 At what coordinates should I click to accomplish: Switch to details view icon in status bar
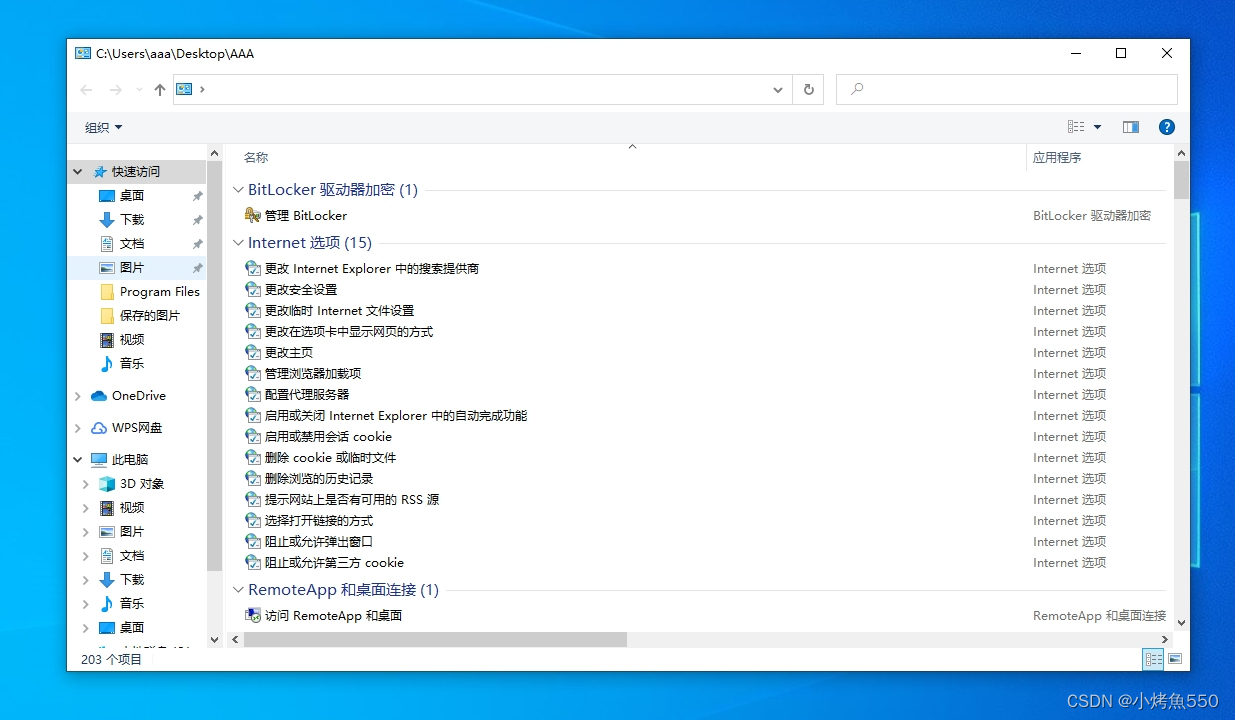click(x=1153, y=659)
